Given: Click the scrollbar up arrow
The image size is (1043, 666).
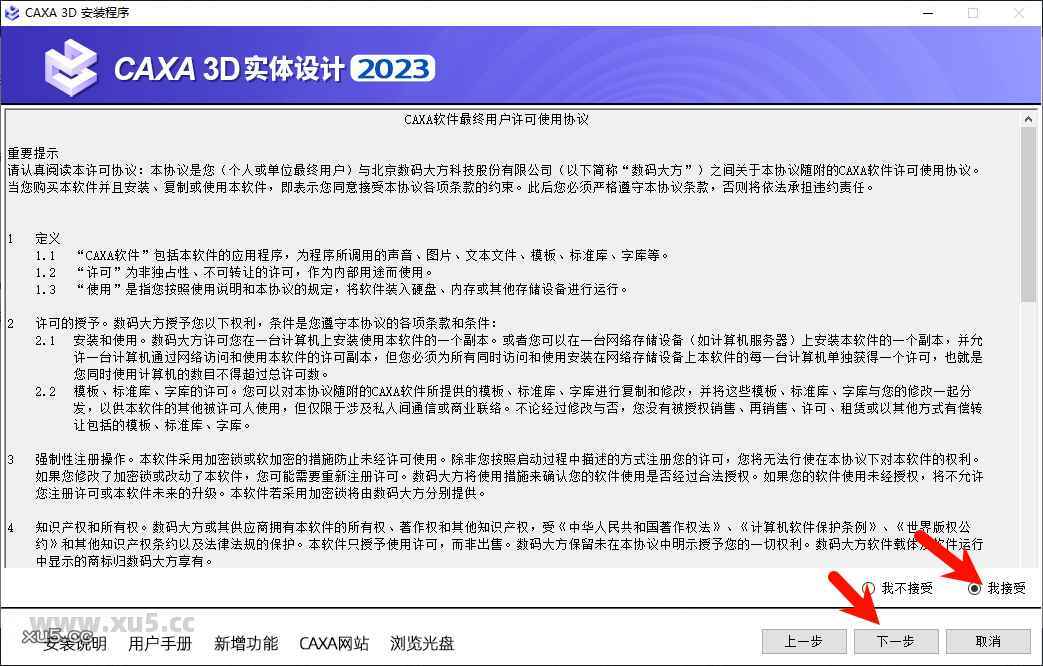Looking at the screenshot, I should click(x=1029, y=117).
